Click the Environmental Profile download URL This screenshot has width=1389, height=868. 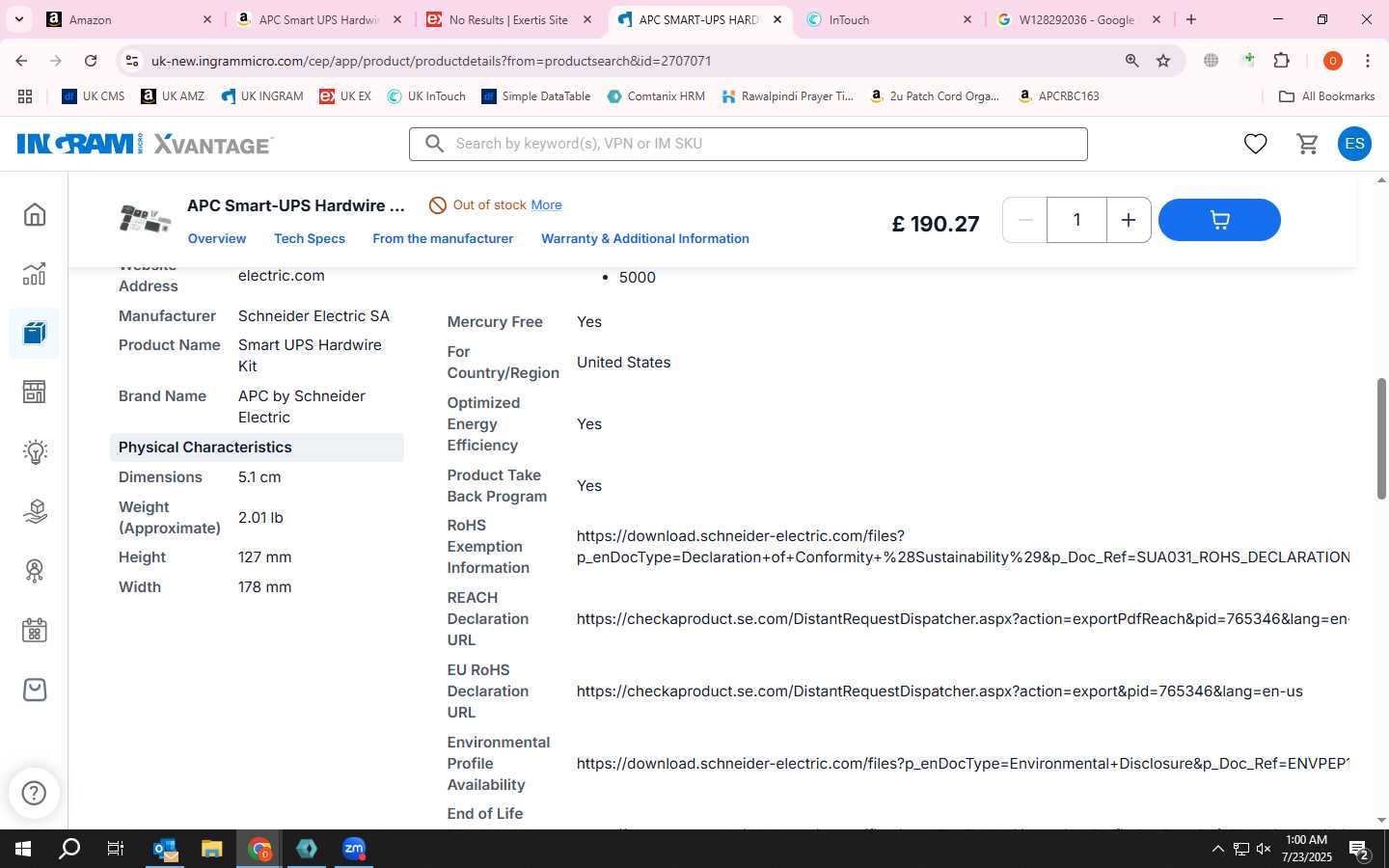(x=963, y=764)
